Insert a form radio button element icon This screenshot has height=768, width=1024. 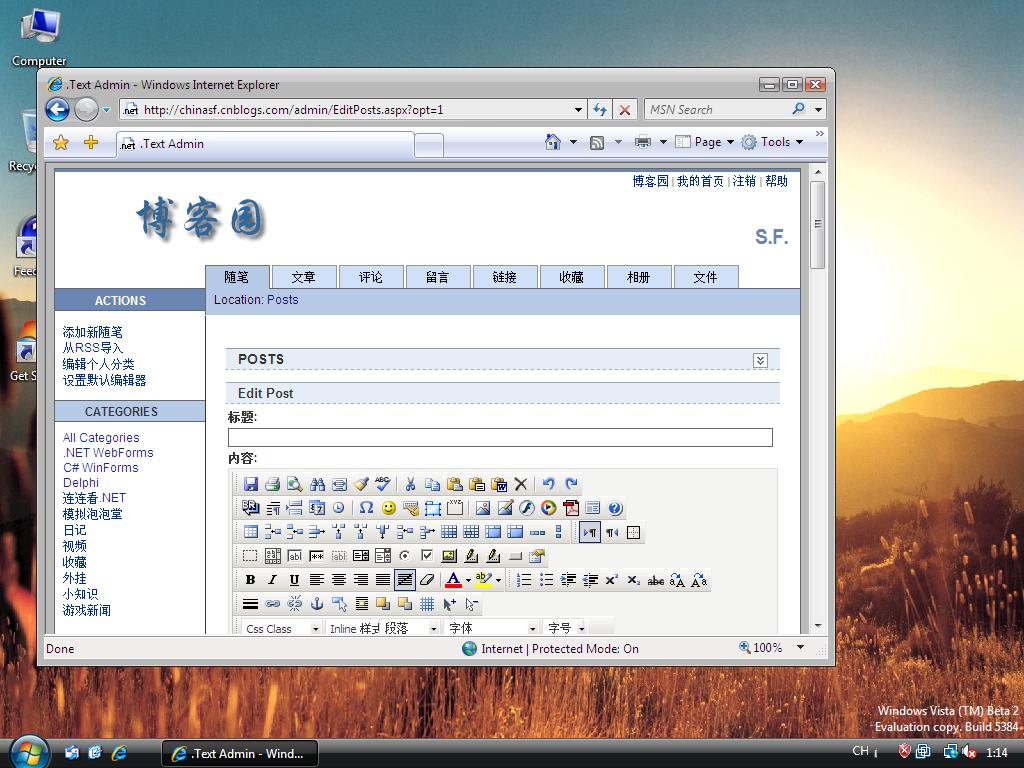pyautogui.click(x=405, y=556)
